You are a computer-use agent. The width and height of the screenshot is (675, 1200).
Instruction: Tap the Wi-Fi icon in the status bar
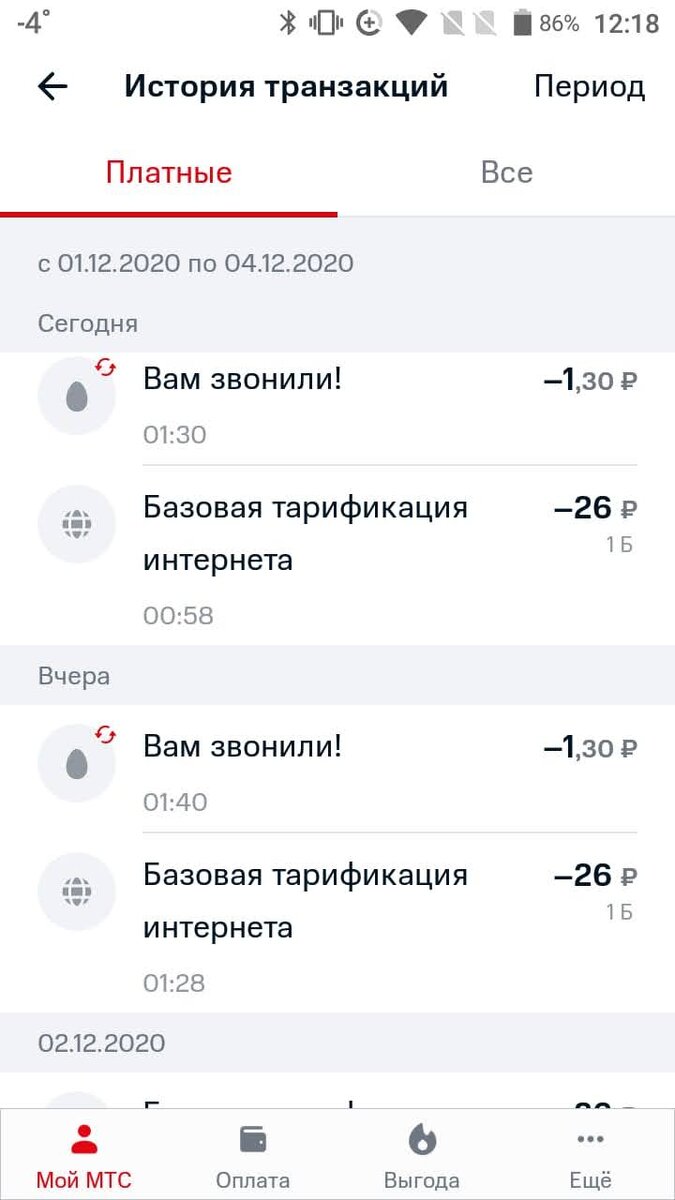411,23
